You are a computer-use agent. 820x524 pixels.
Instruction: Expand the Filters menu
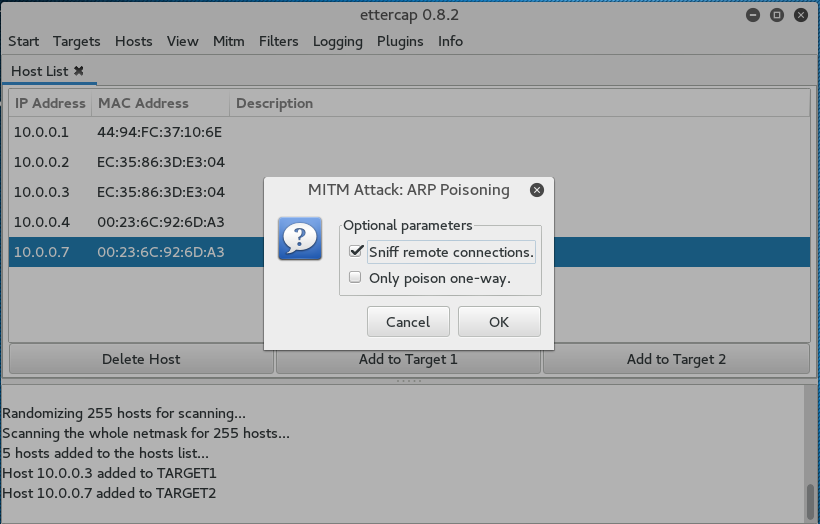pyautogui.click(x=278, y=41)
